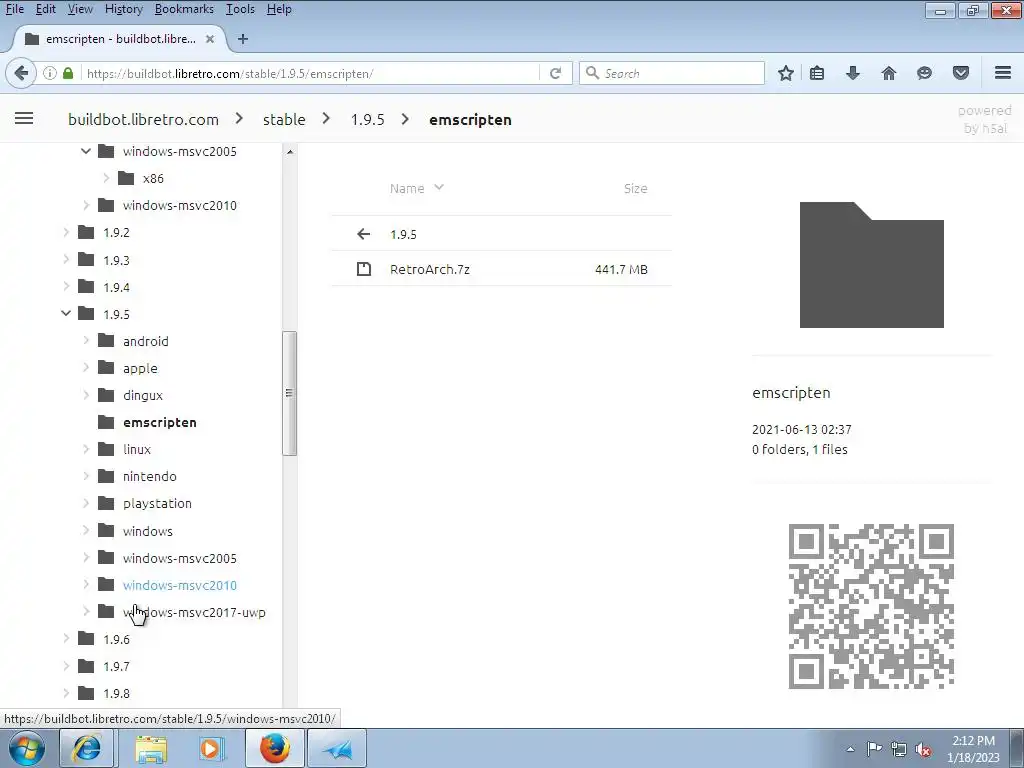Expand the x86 folder in the tree
Image resolution: width=1024 pixels, height=768 pixels.
tap(106, 178)
